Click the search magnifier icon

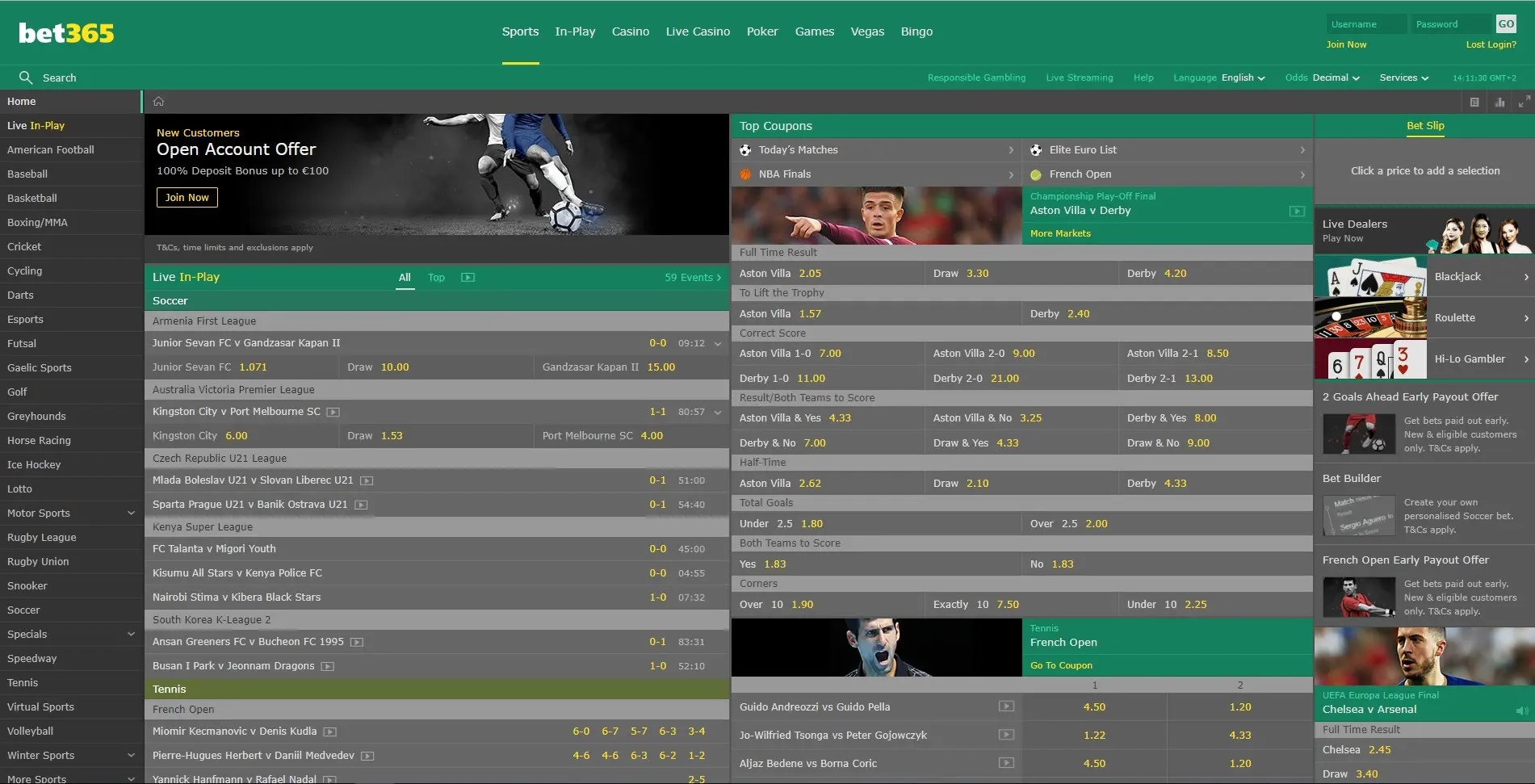point(26,78)
